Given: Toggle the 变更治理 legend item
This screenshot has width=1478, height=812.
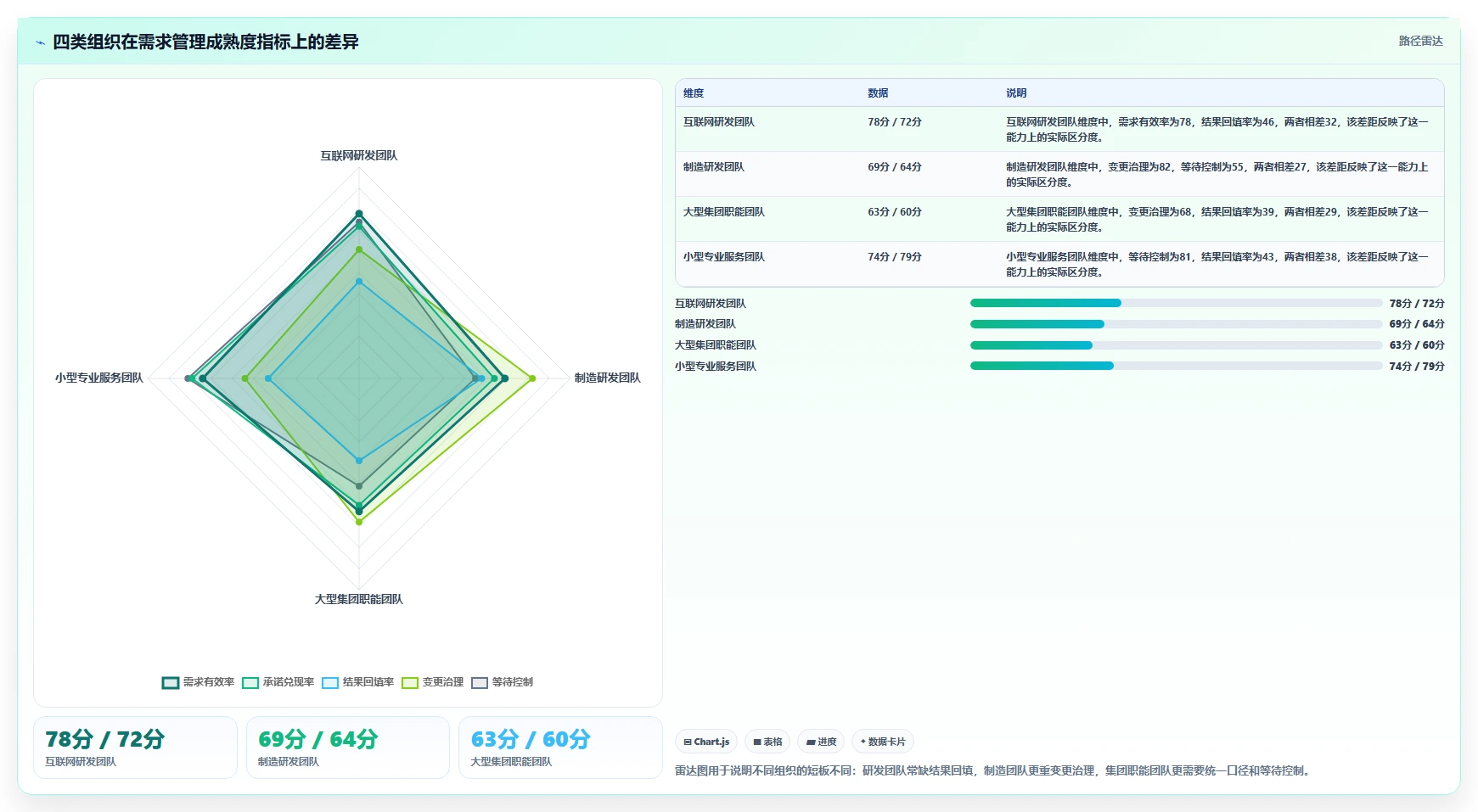Looking at the screenshot, I should [433, 682].
